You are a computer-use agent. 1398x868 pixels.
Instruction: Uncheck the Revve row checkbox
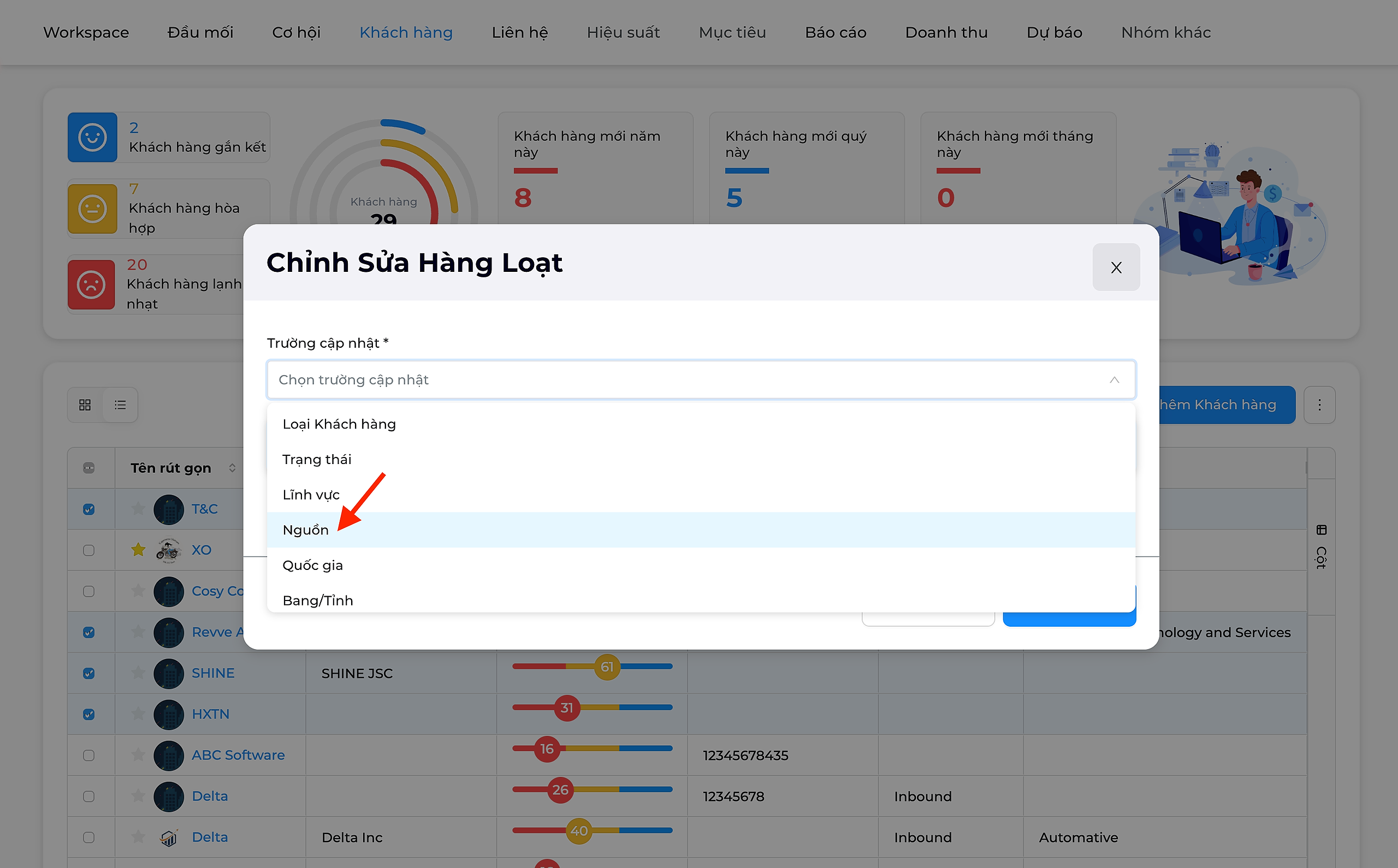tap(88, 632)
